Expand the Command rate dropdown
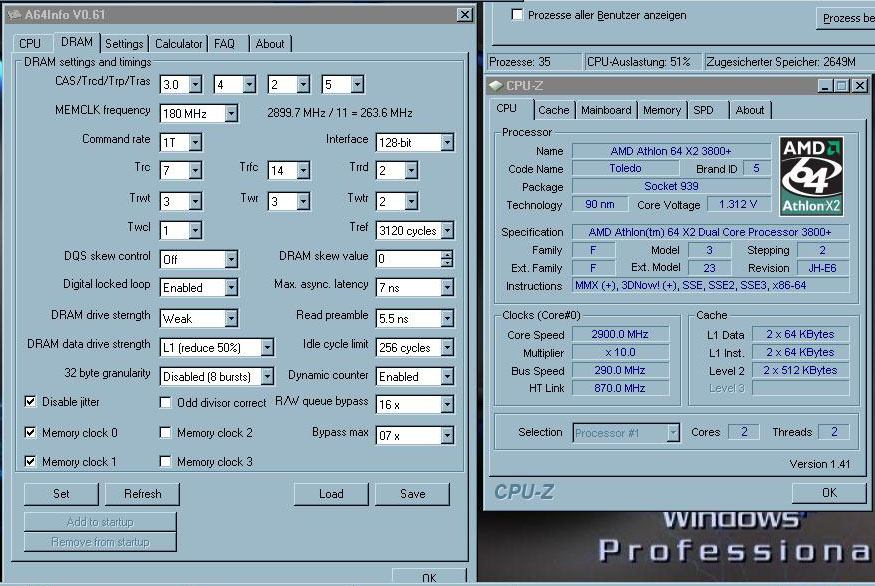The width and height of the screenshot is (875, 586). 195,142
